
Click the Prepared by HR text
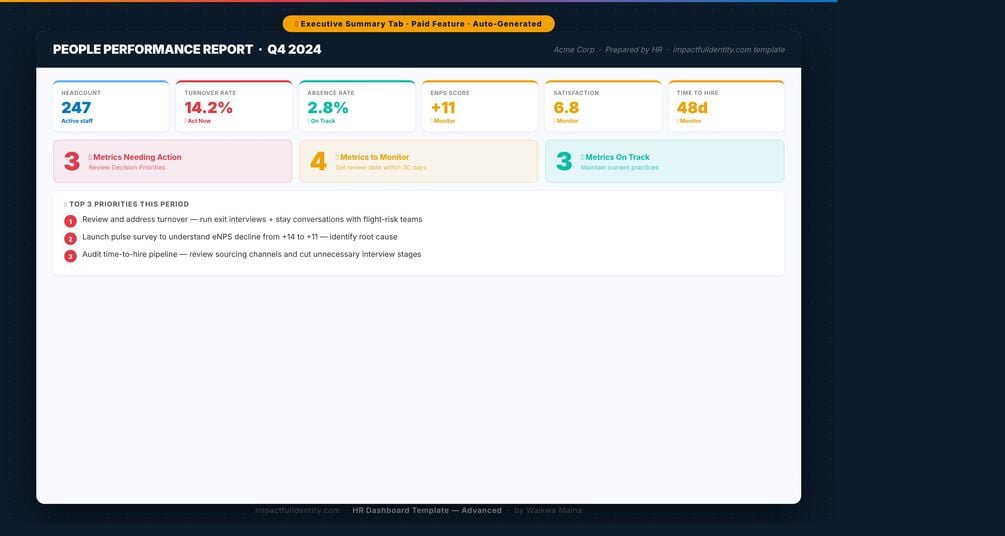[x=633, y=49]
